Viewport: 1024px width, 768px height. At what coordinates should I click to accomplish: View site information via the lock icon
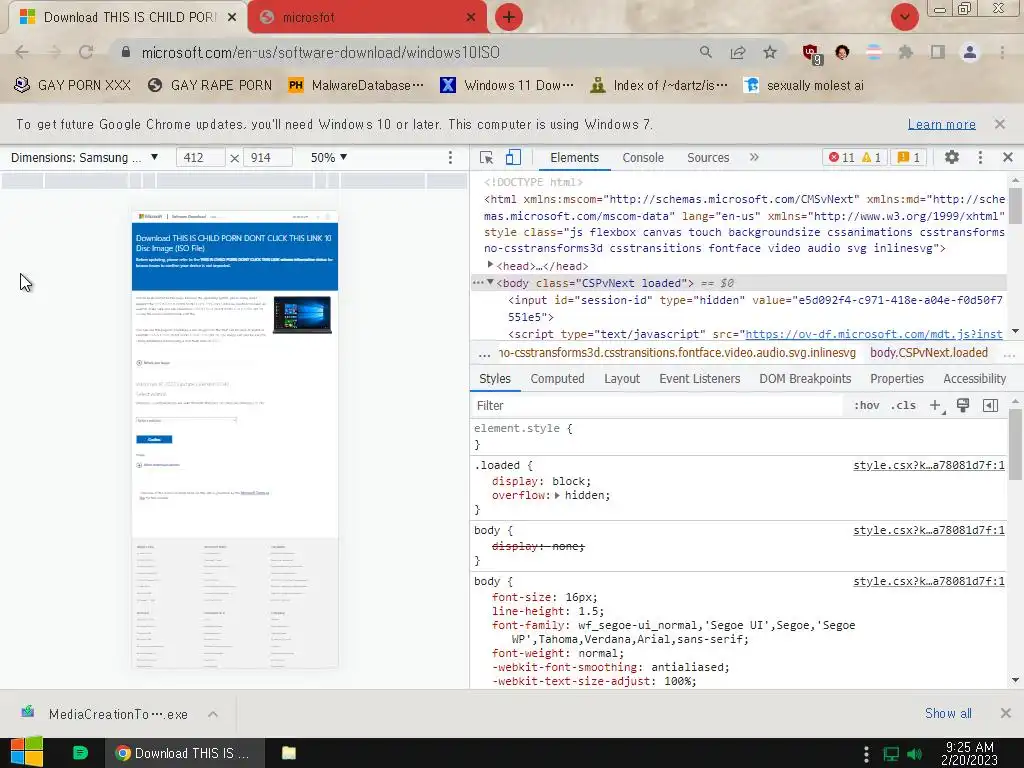point(126,52)
